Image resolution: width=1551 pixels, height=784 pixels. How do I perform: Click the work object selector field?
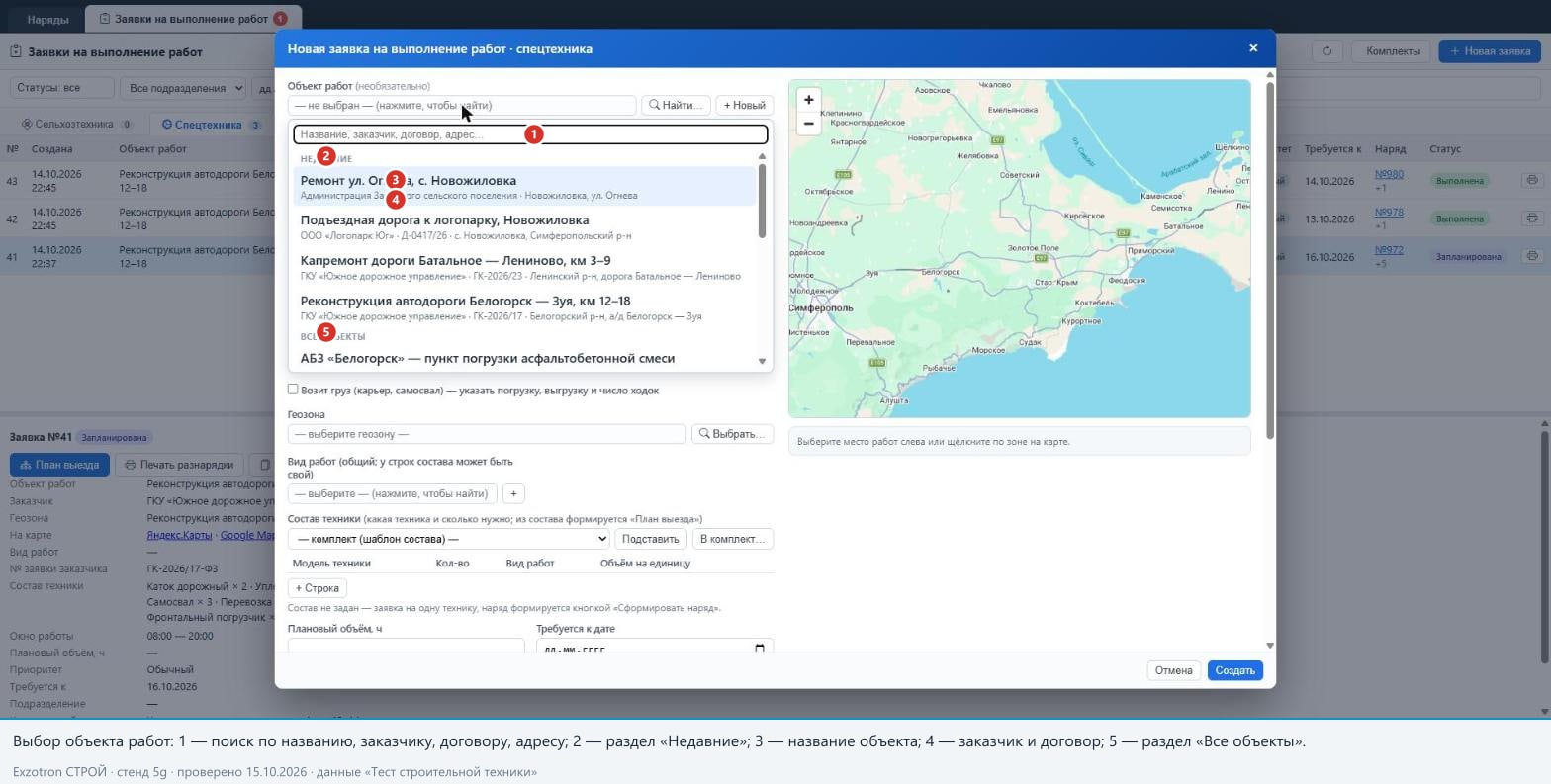(462, 105)
